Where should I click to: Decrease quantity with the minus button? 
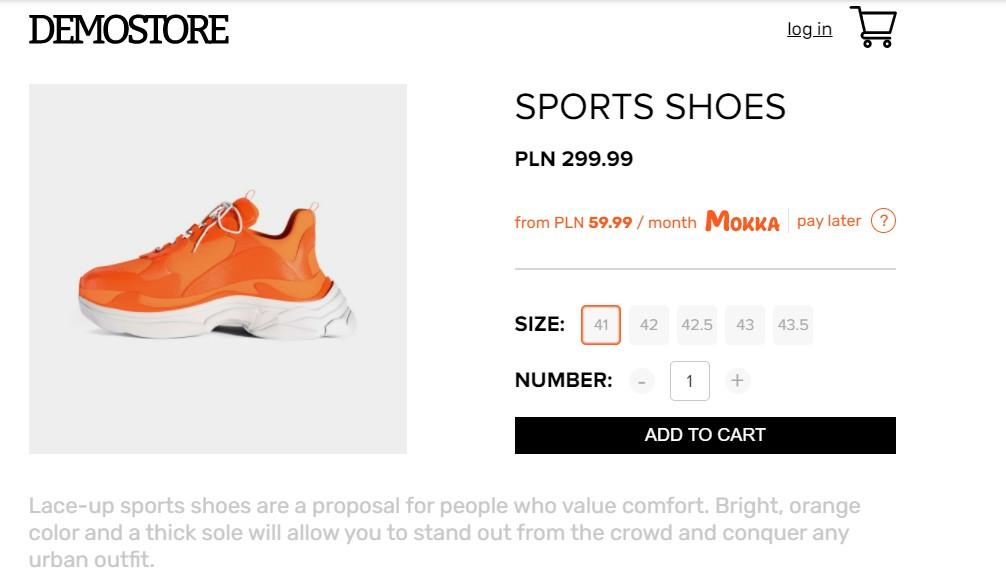tap(642, 381)
